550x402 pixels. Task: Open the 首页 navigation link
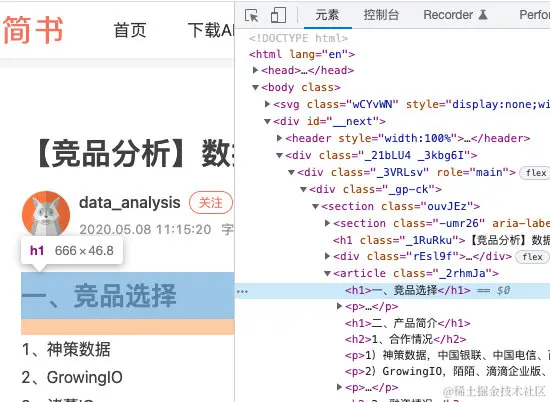coord(130,30)
